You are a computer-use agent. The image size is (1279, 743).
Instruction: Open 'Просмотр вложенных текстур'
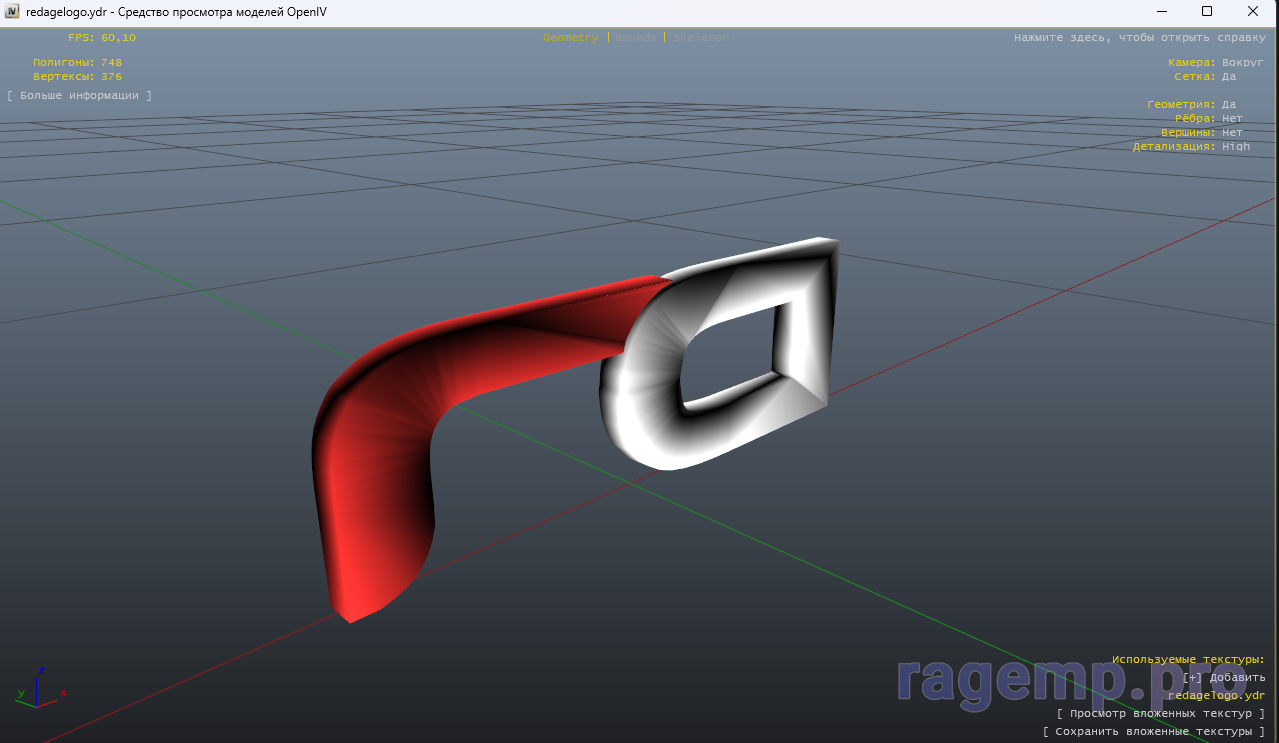tap(1160, 714)
